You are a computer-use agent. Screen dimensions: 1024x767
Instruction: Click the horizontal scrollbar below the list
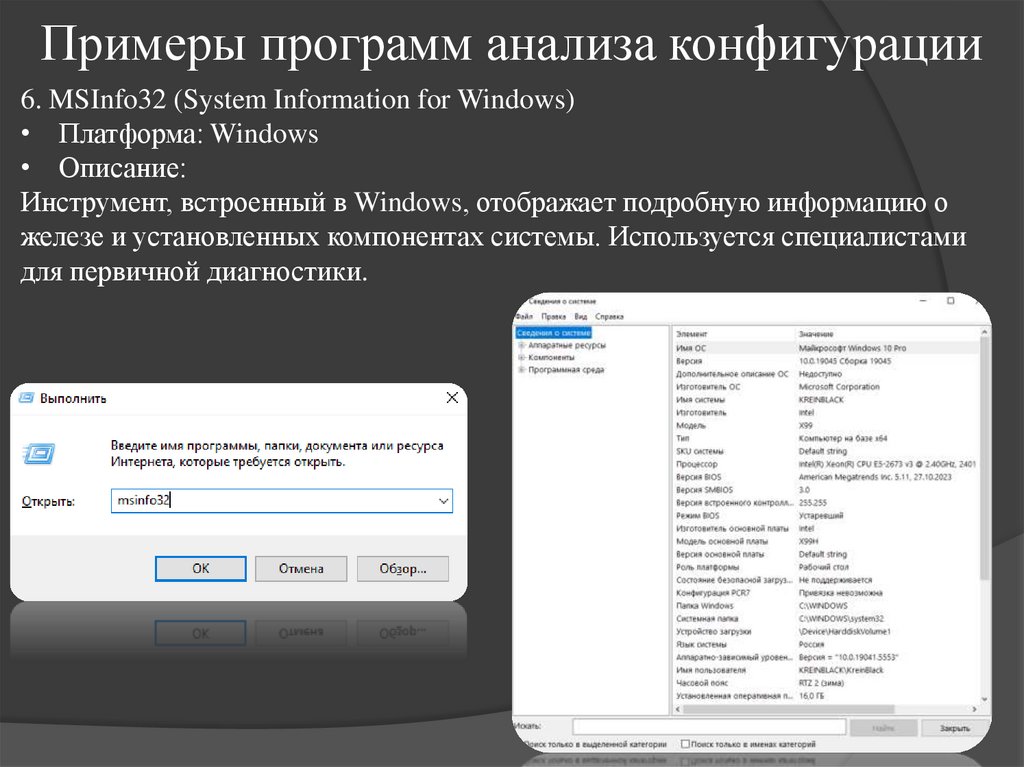click(x=790, y=709)
